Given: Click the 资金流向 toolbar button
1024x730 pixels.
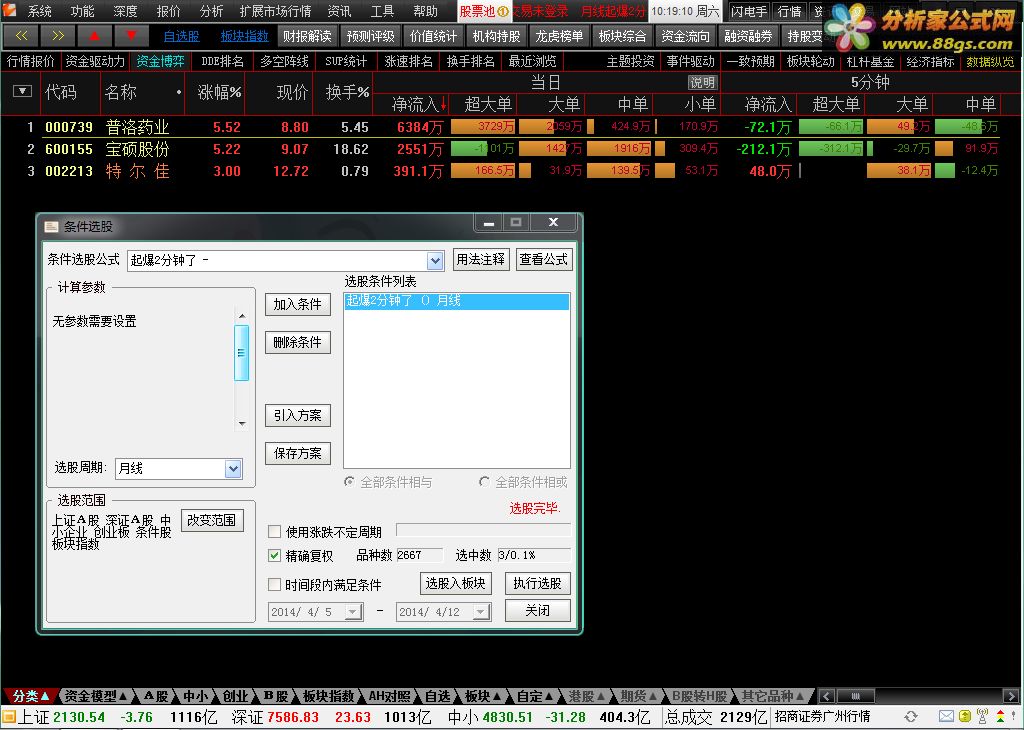Looking at the screenshot, I should pyautogui.click(x=685, y=36).
